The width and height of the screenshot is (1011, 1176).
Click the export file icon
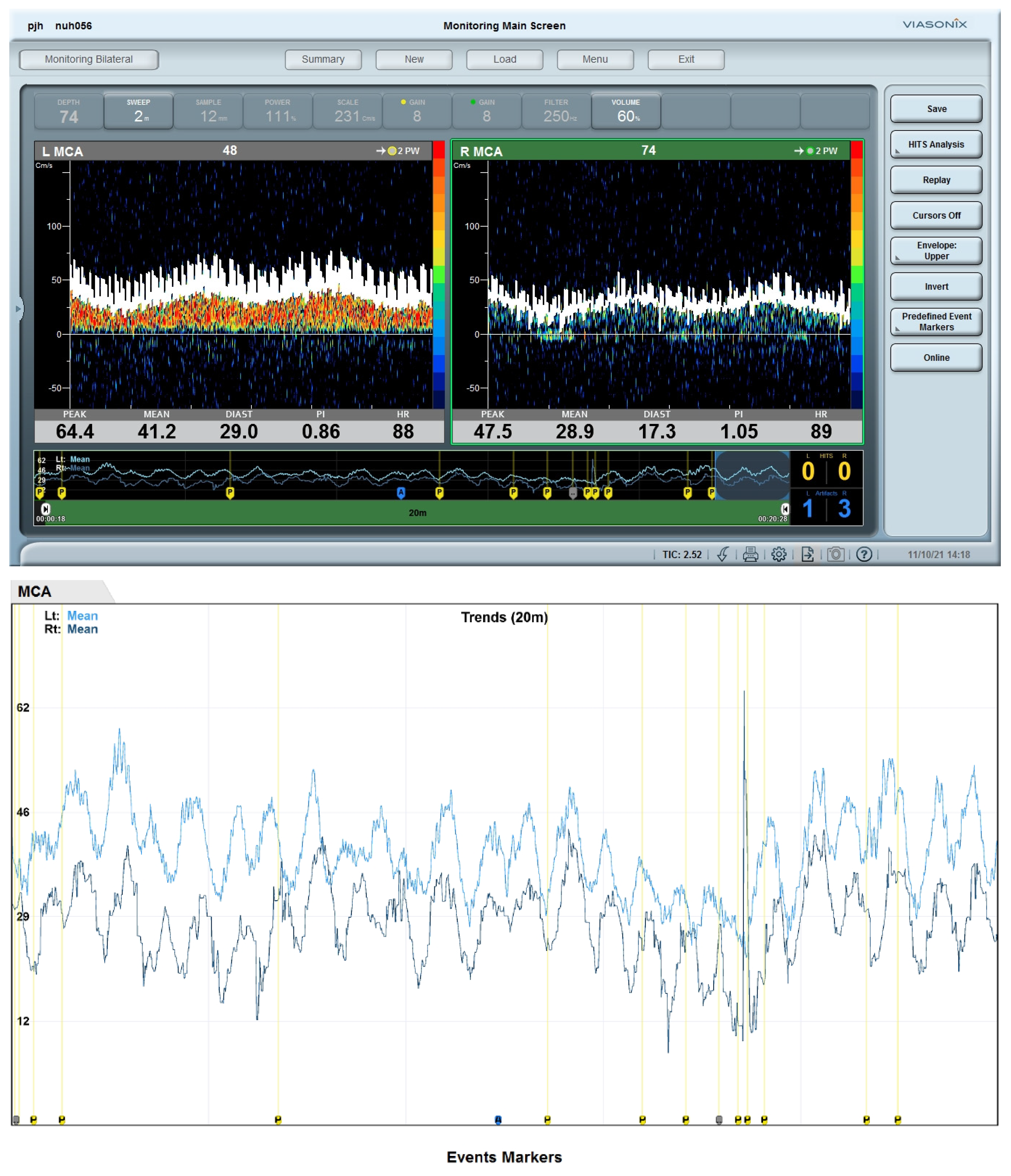coord(807,554)
